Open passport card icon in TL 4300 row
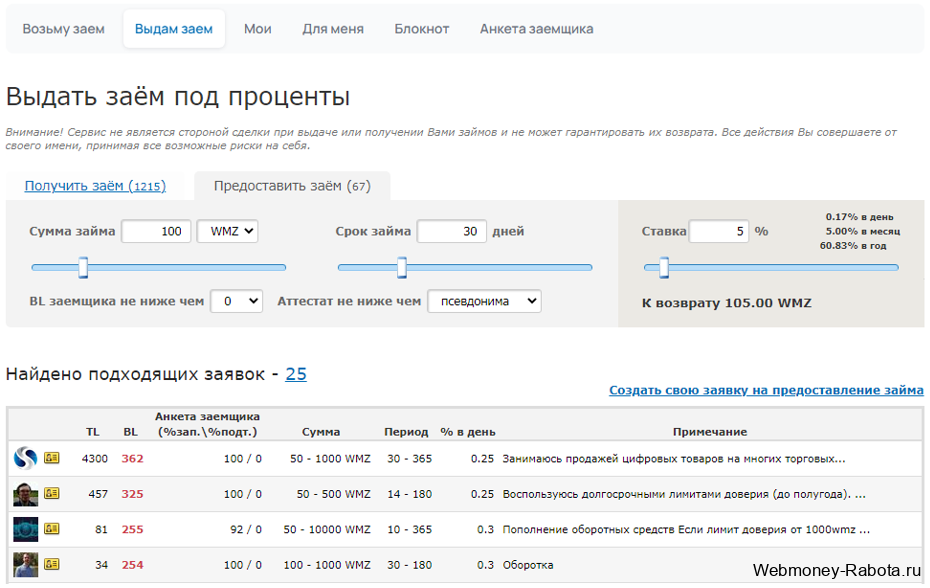The height and width of the screenshot is (588, 930). (52, 457)
